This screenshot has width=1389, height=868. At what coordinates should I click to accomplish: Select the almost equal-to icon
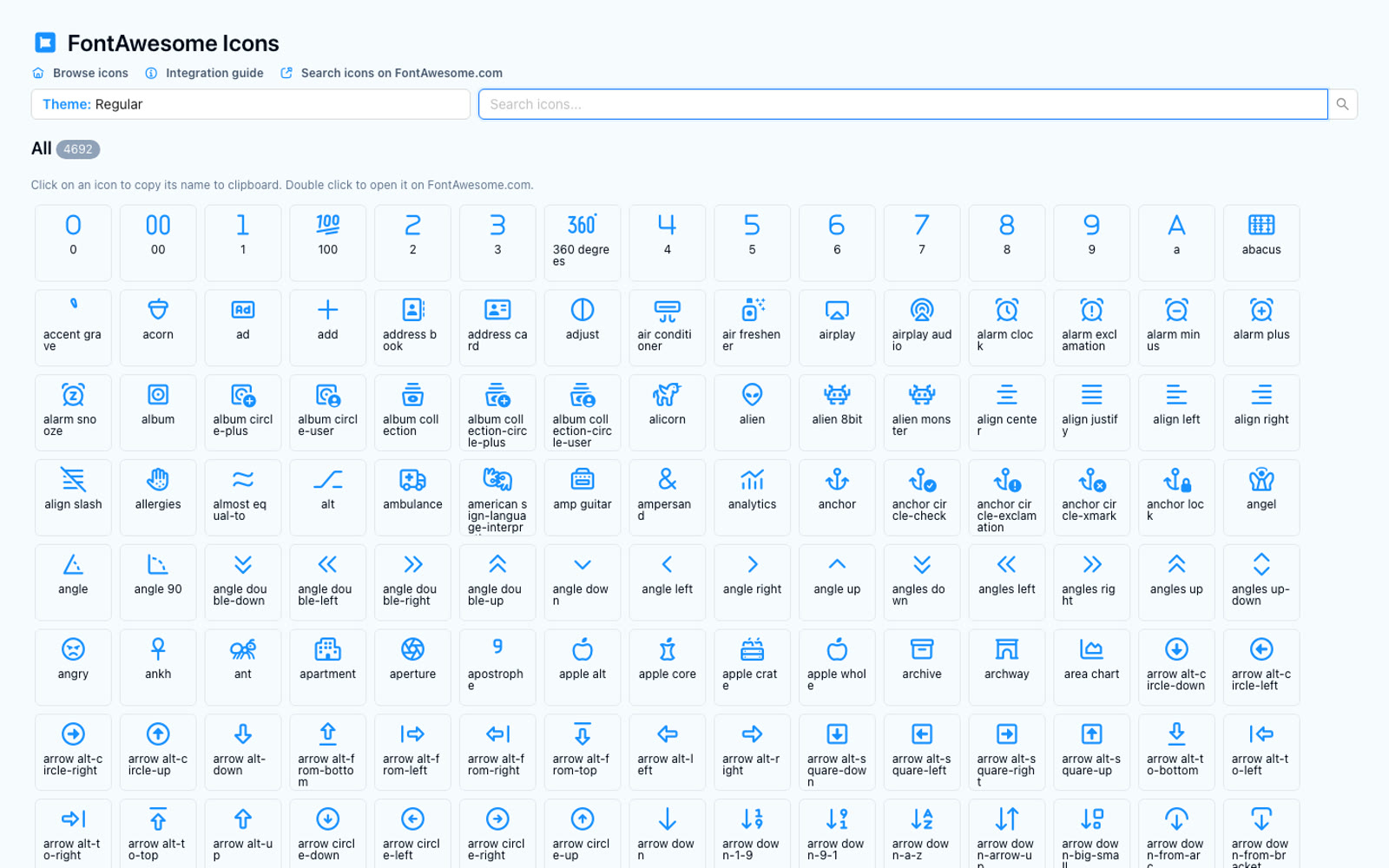[243, 497]
